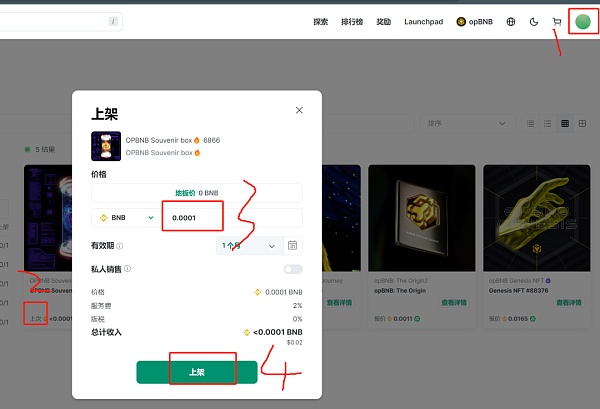Close the 上架 listing dialog
Viewport: 600px width, 409px height.
click(299, 110)
